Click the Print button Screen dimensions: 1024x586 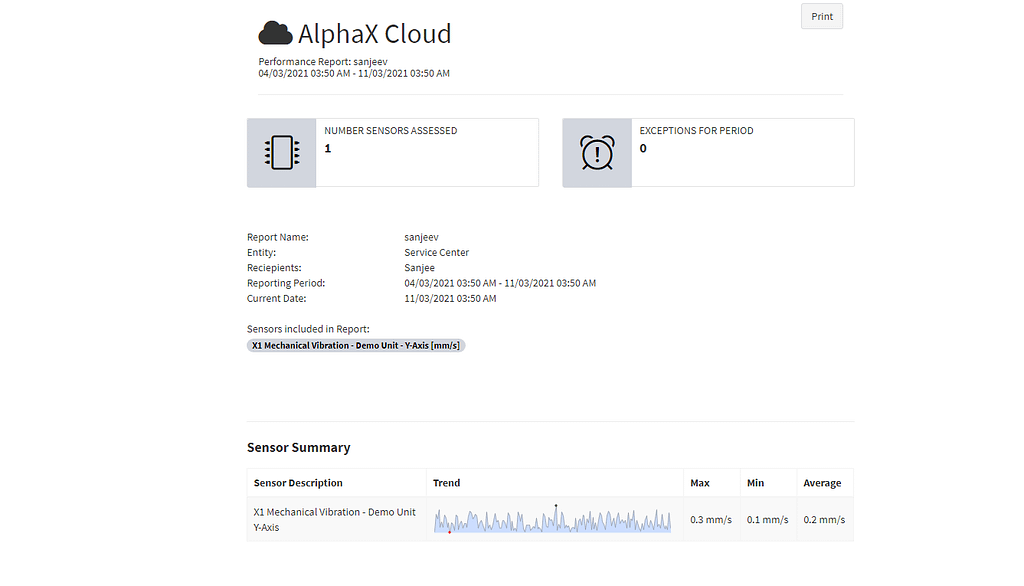(822, 16)
